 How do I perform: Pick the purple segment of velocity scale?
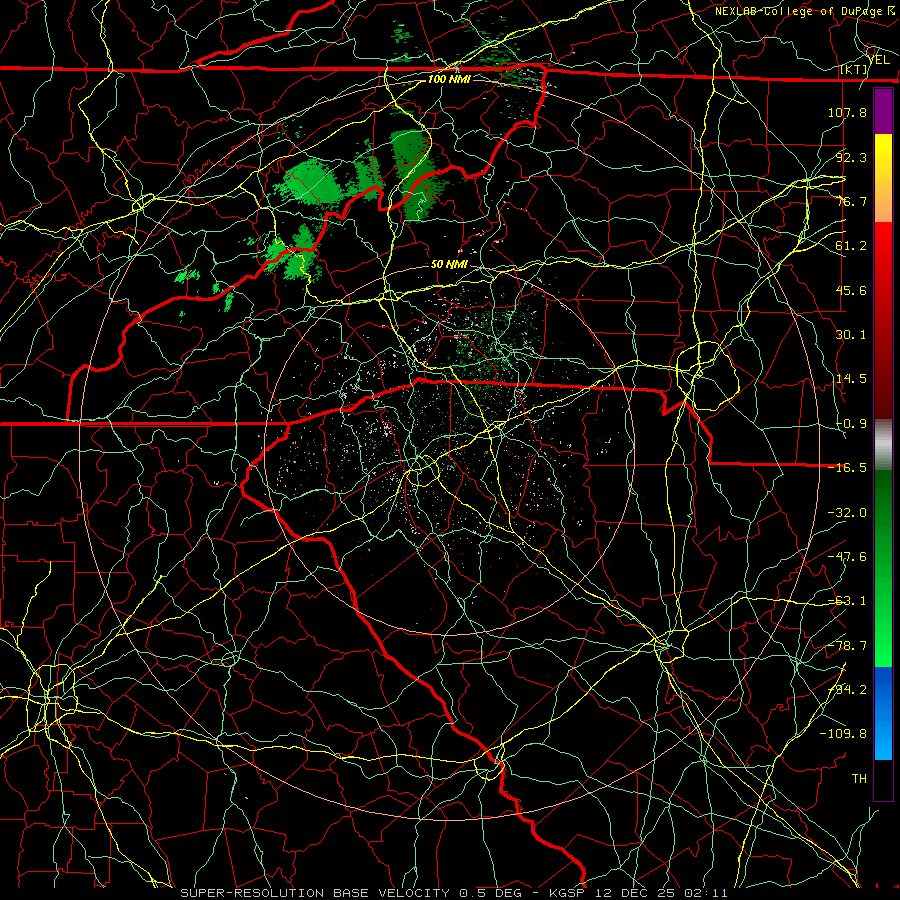pos(883,111)
